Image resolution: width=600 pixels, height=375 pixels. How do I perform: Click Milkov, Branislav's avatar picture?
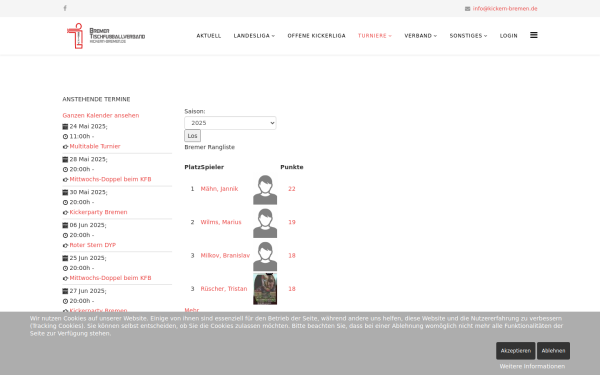pos(265,256)
